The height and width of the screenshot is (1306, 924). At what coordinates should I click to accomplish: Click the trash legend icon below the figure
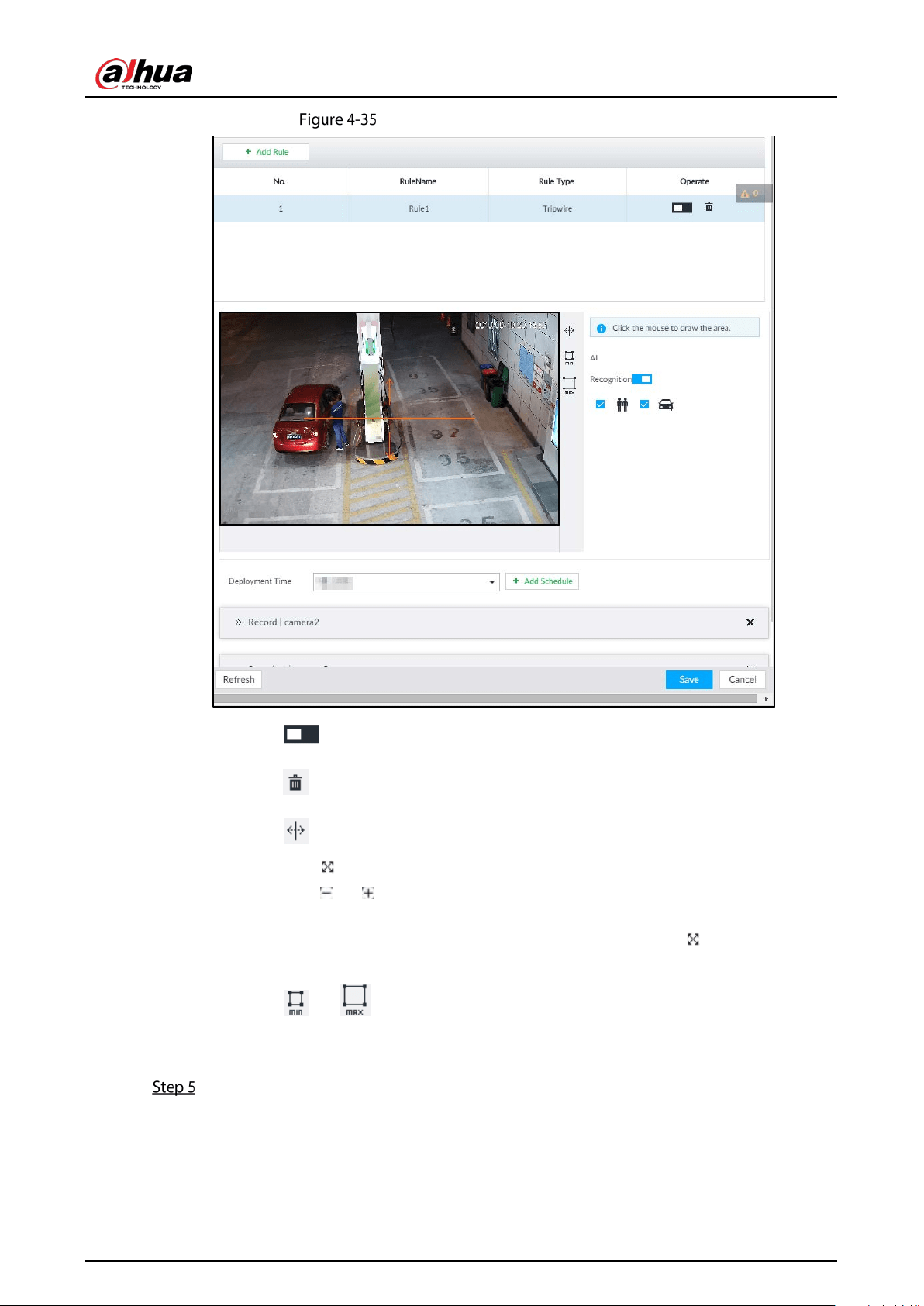click(x=295, y=783)
